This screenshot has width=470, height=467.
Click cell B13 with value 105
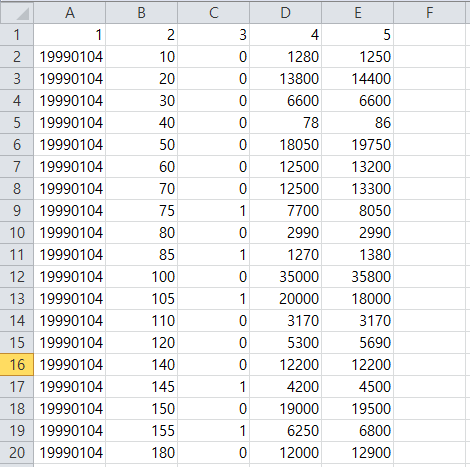pos(142,299)
